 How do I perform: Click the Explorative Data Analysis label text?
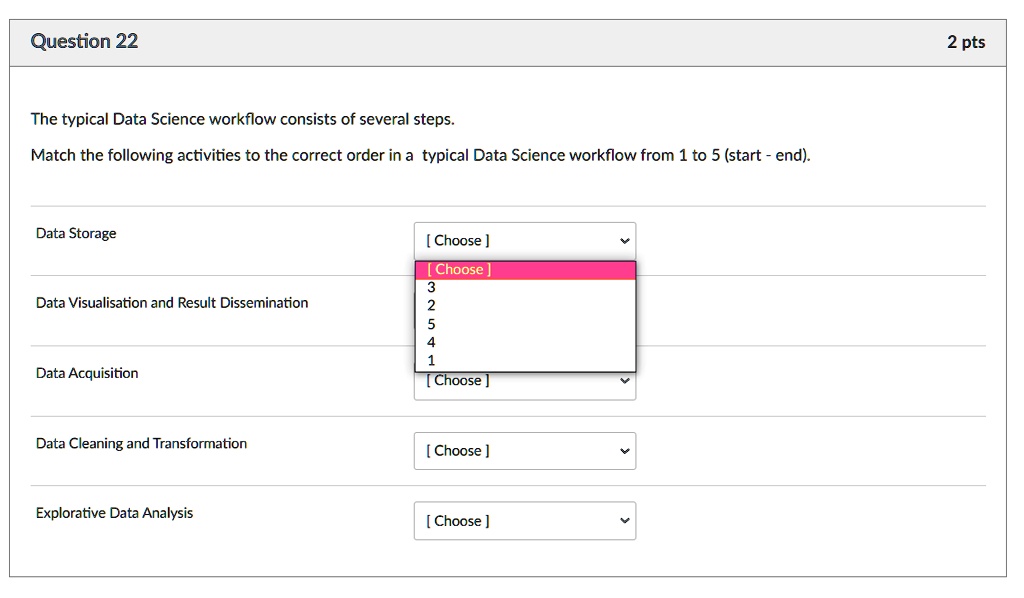112,512
